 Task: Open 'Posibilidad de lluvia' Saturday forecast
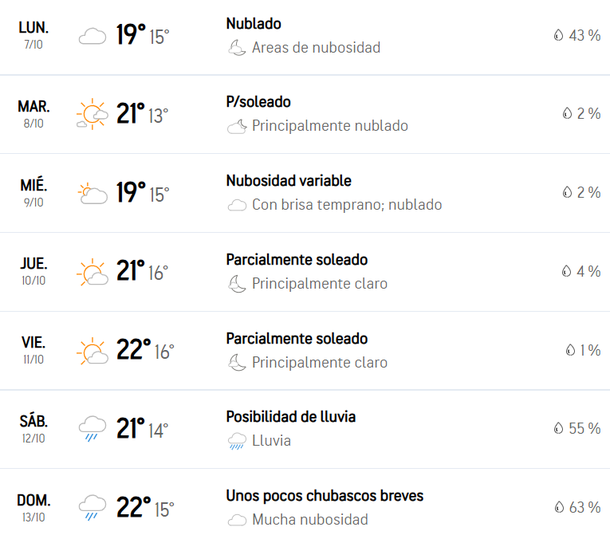click(x=290, y=417)
